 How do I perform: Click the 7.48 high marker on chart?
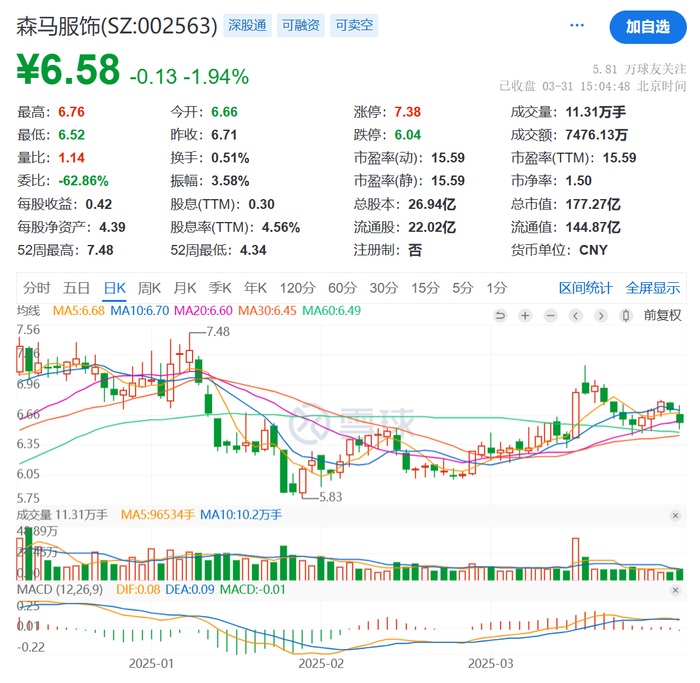click(218, 332)
